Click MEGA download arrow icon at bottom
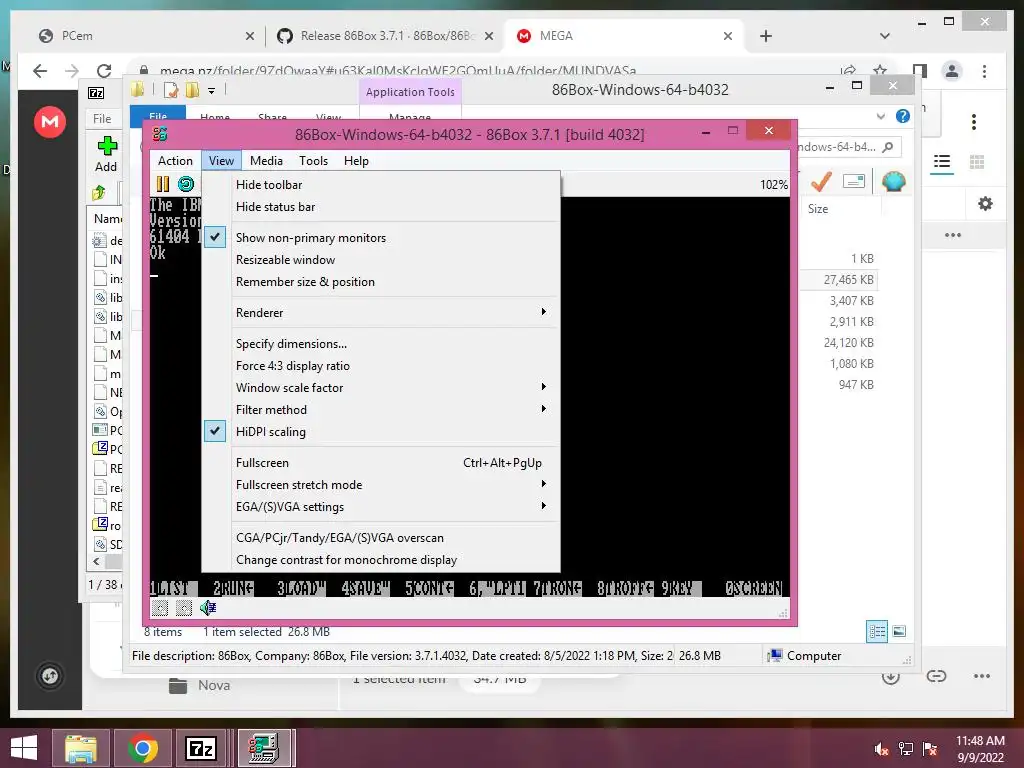 891,677
